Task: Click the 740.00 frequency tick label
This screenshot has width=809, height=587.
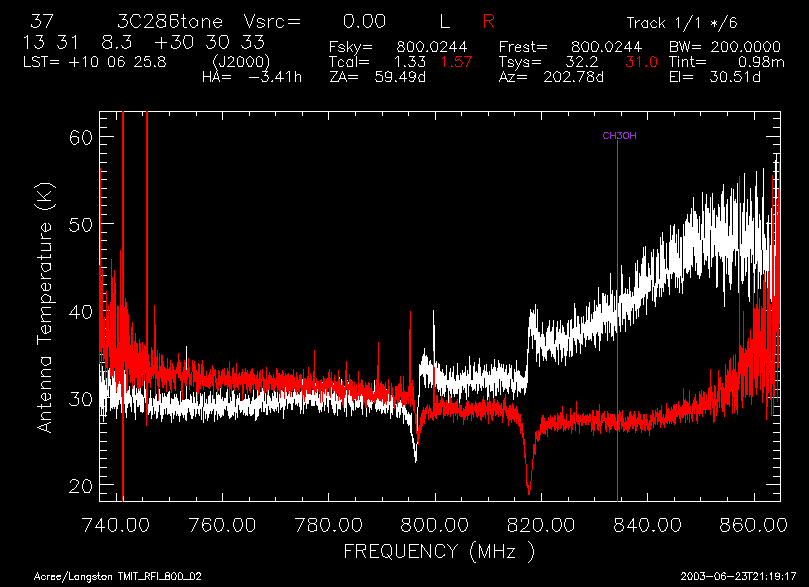Action: pos(116,525)
